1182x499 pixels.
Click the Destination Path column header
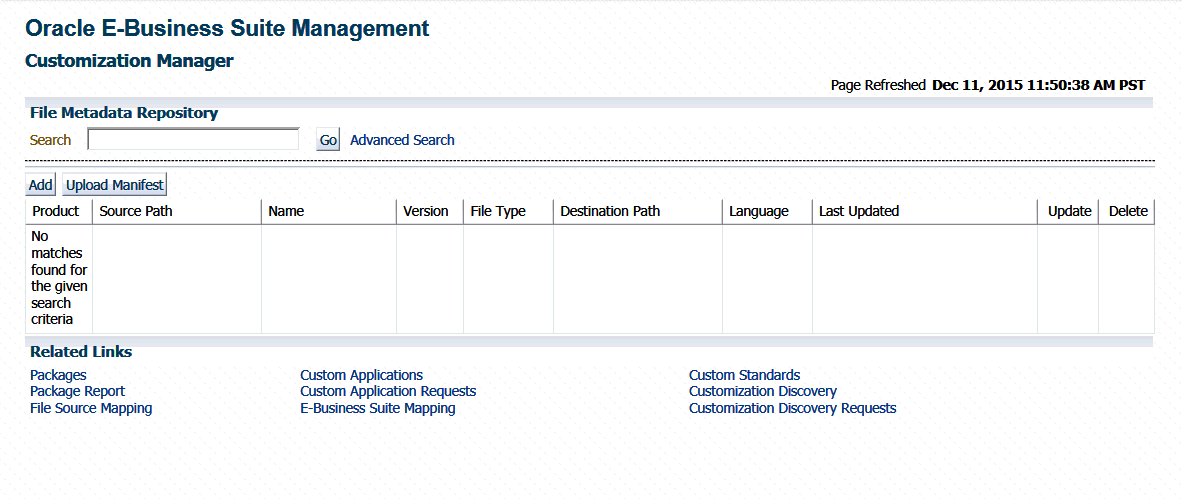(638, 211)
